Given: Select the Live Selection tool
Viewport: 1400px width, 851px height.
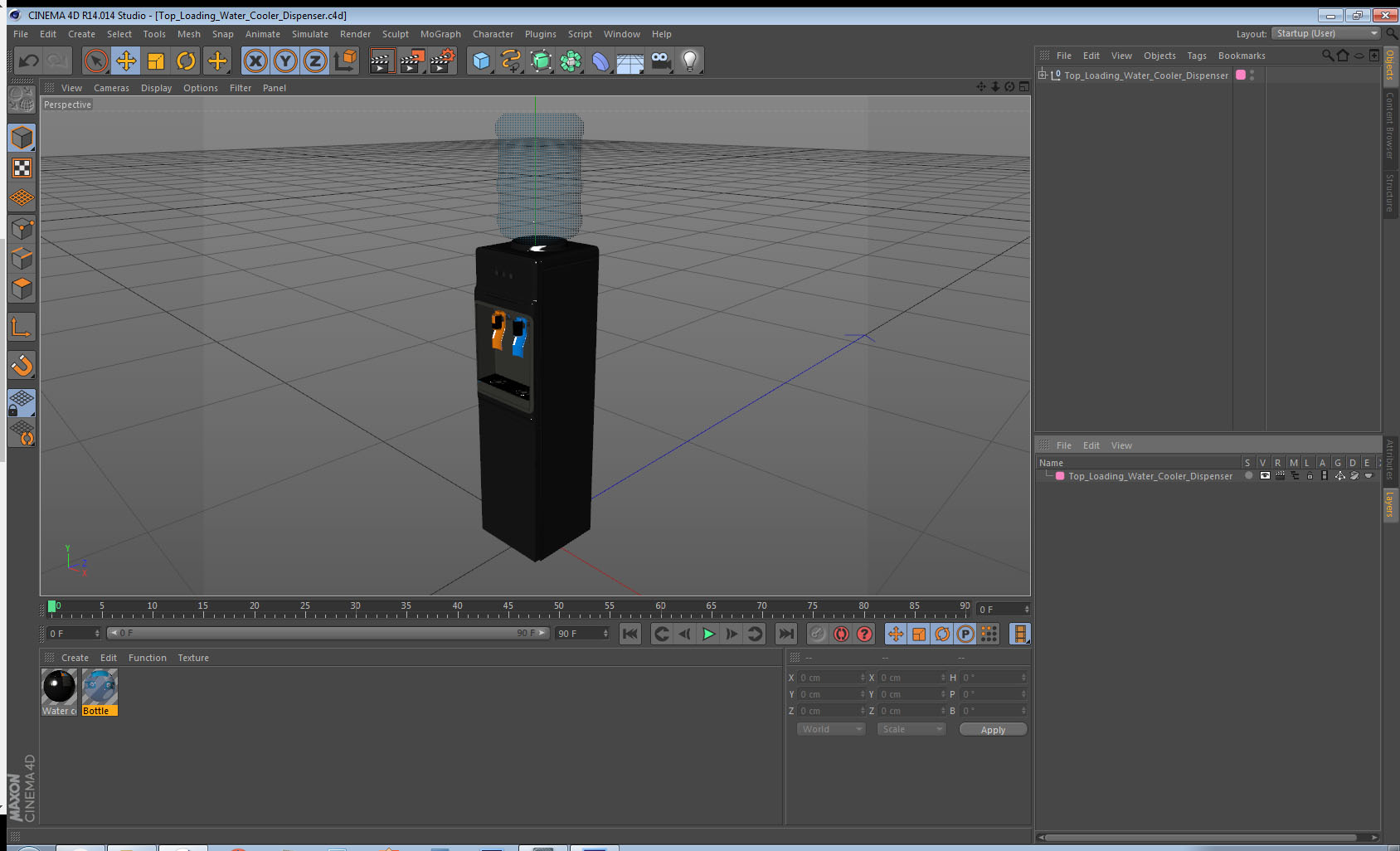Looking at the screenshot, I should [x=96, y=61].
